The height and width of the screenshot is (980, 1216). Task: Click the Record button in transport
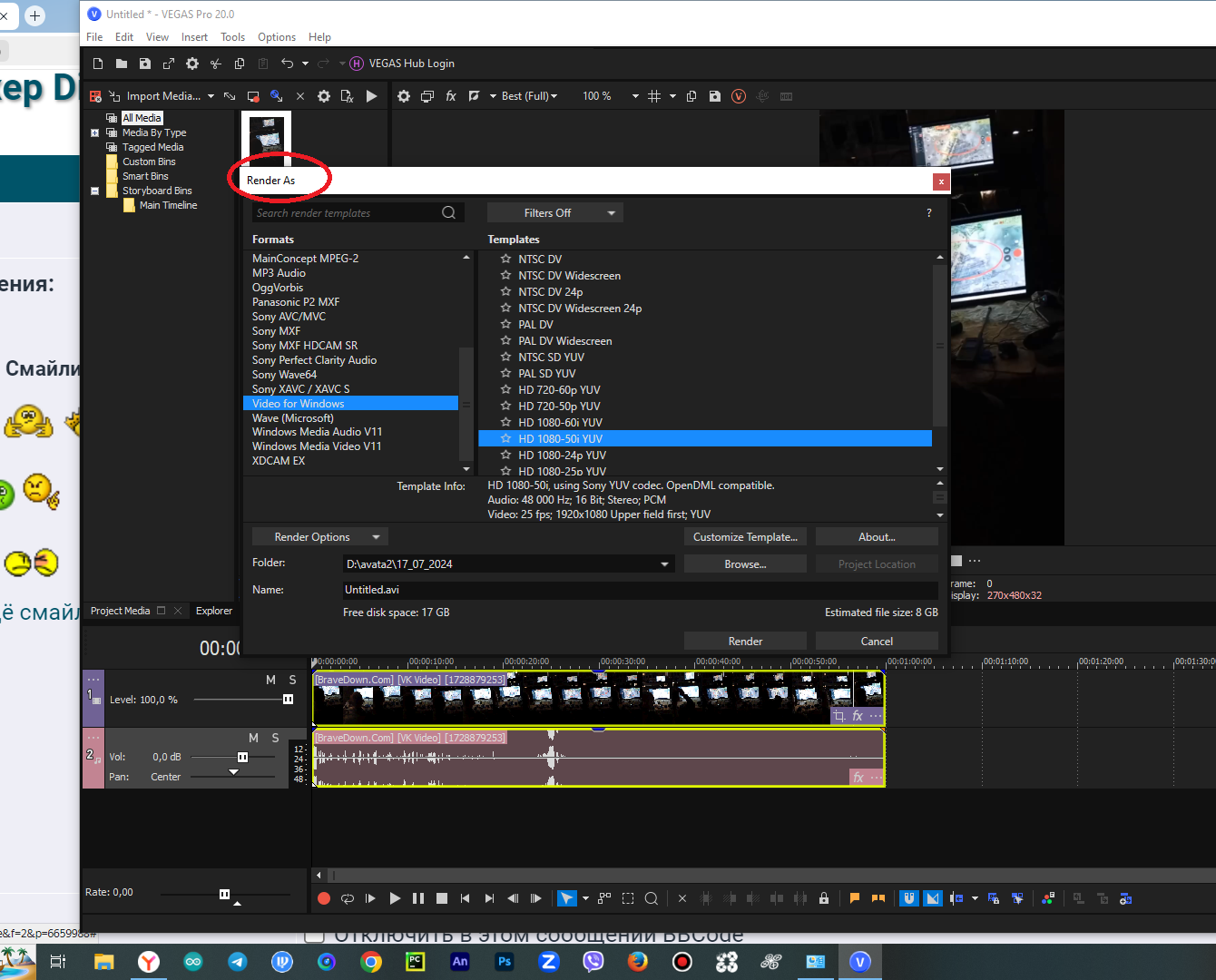(324, 898)
